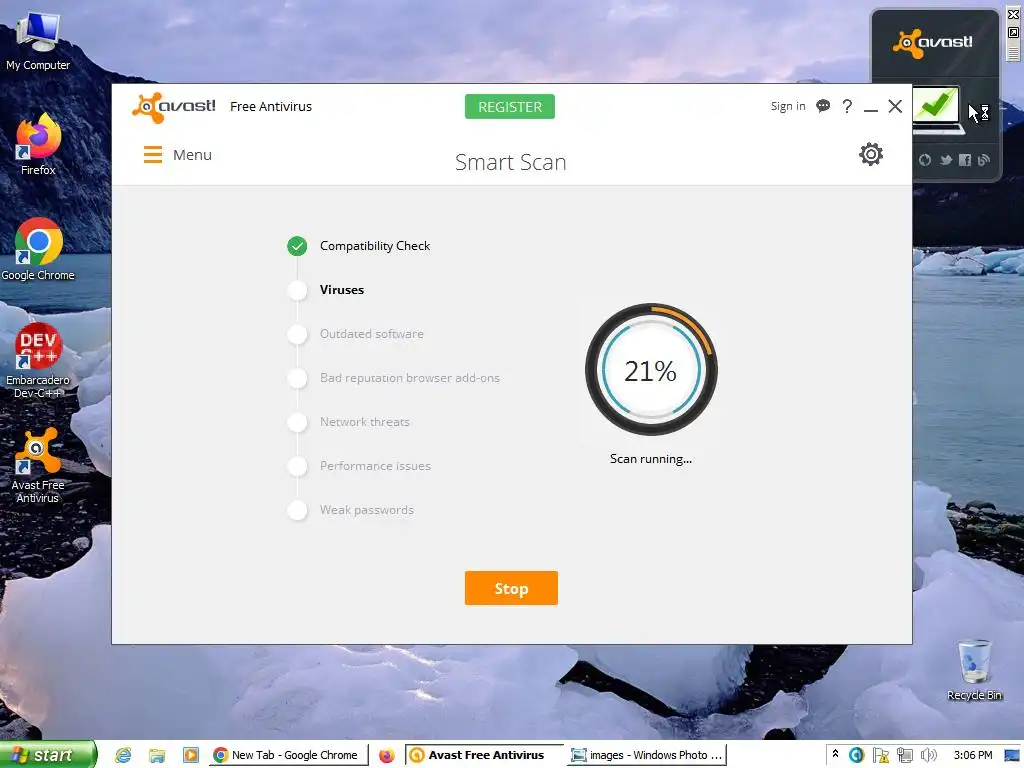This screenshot has width=1024, height=768.
Task: Click the Viruses step circle indicator
Action: click(297, 290)
